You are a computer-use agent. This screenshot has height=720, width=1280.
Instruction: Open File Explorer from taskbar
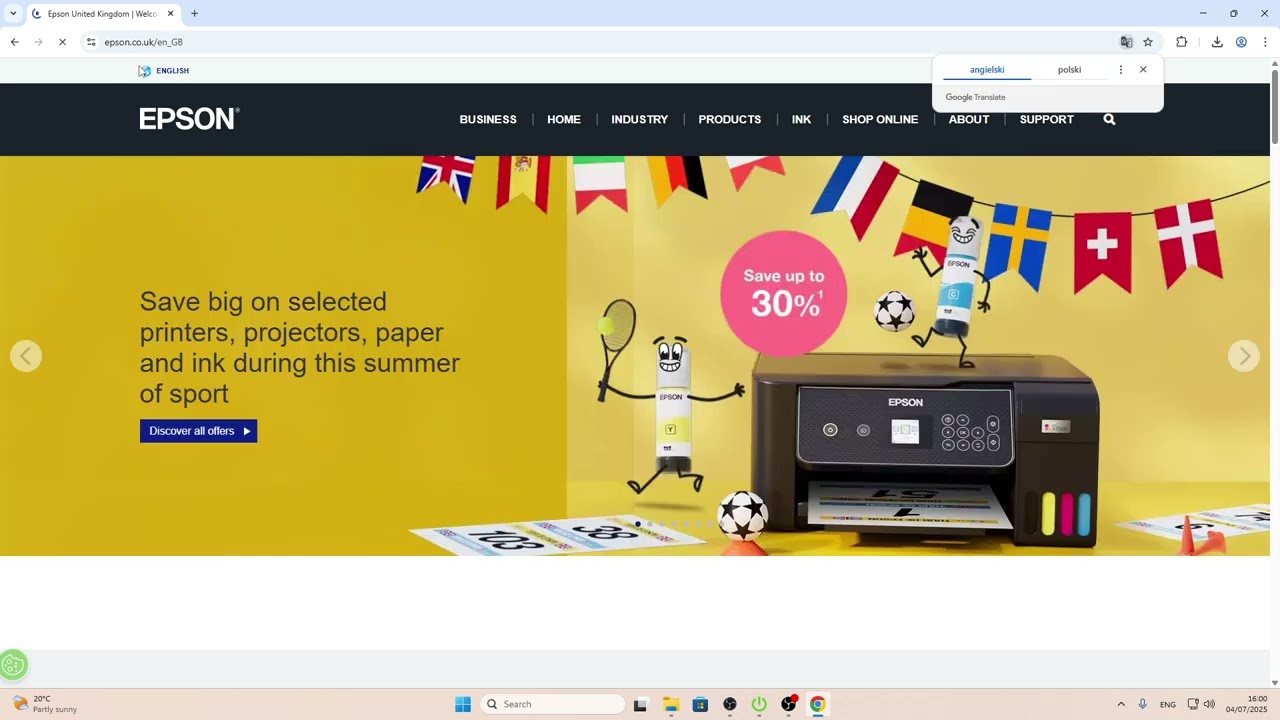pos(671,704)
